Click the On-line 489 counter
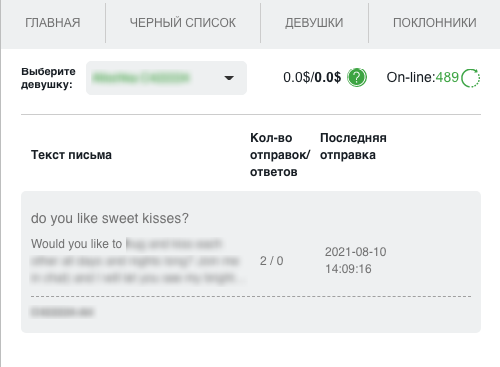Viewport: 500px width, 367px height. point(423,77)
